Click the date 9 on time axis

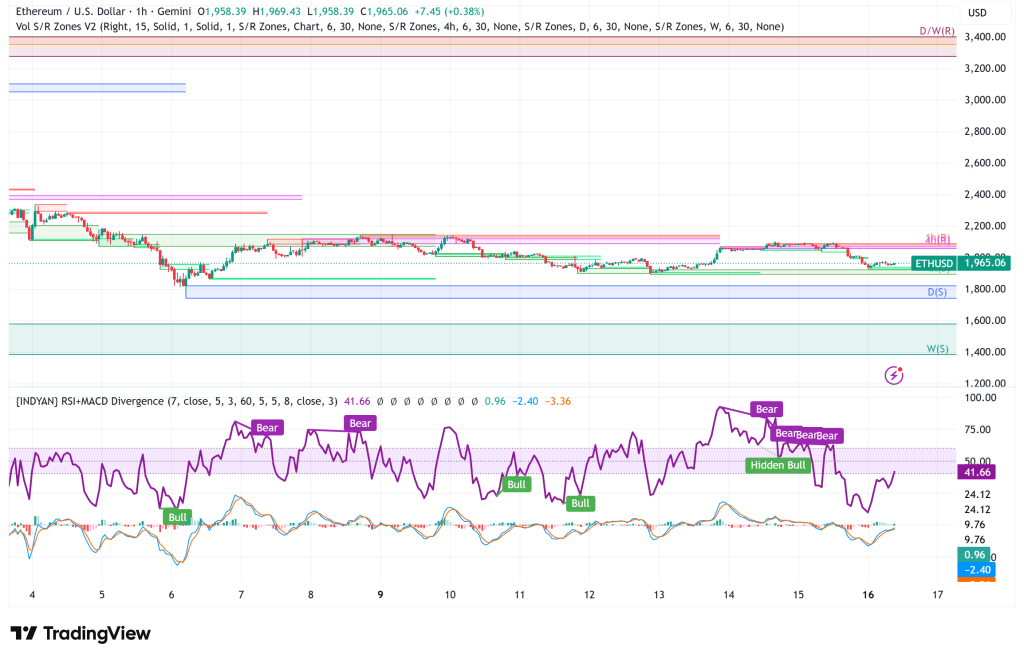(x=380, y=594)
